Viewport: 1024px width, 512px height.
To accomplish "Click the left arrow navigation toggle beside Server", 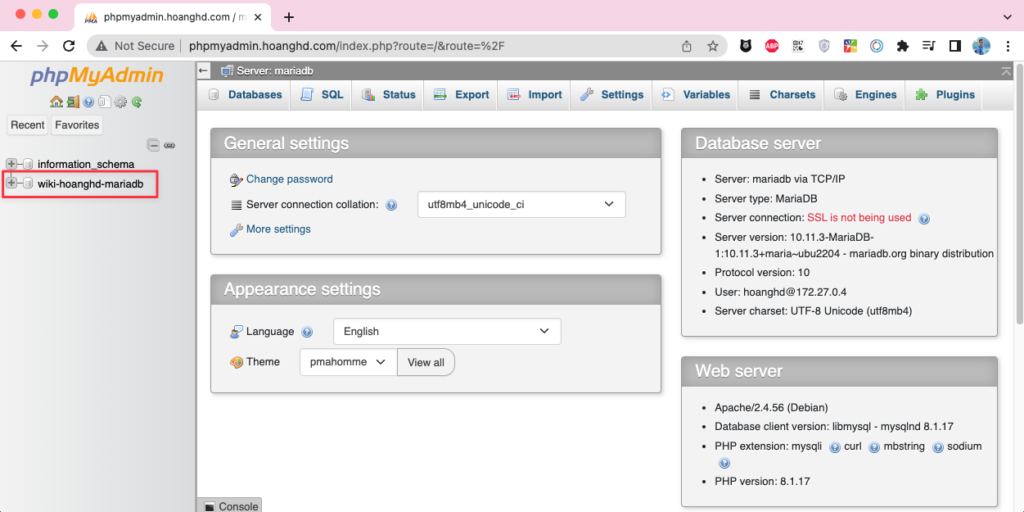I will click(204, 71).
